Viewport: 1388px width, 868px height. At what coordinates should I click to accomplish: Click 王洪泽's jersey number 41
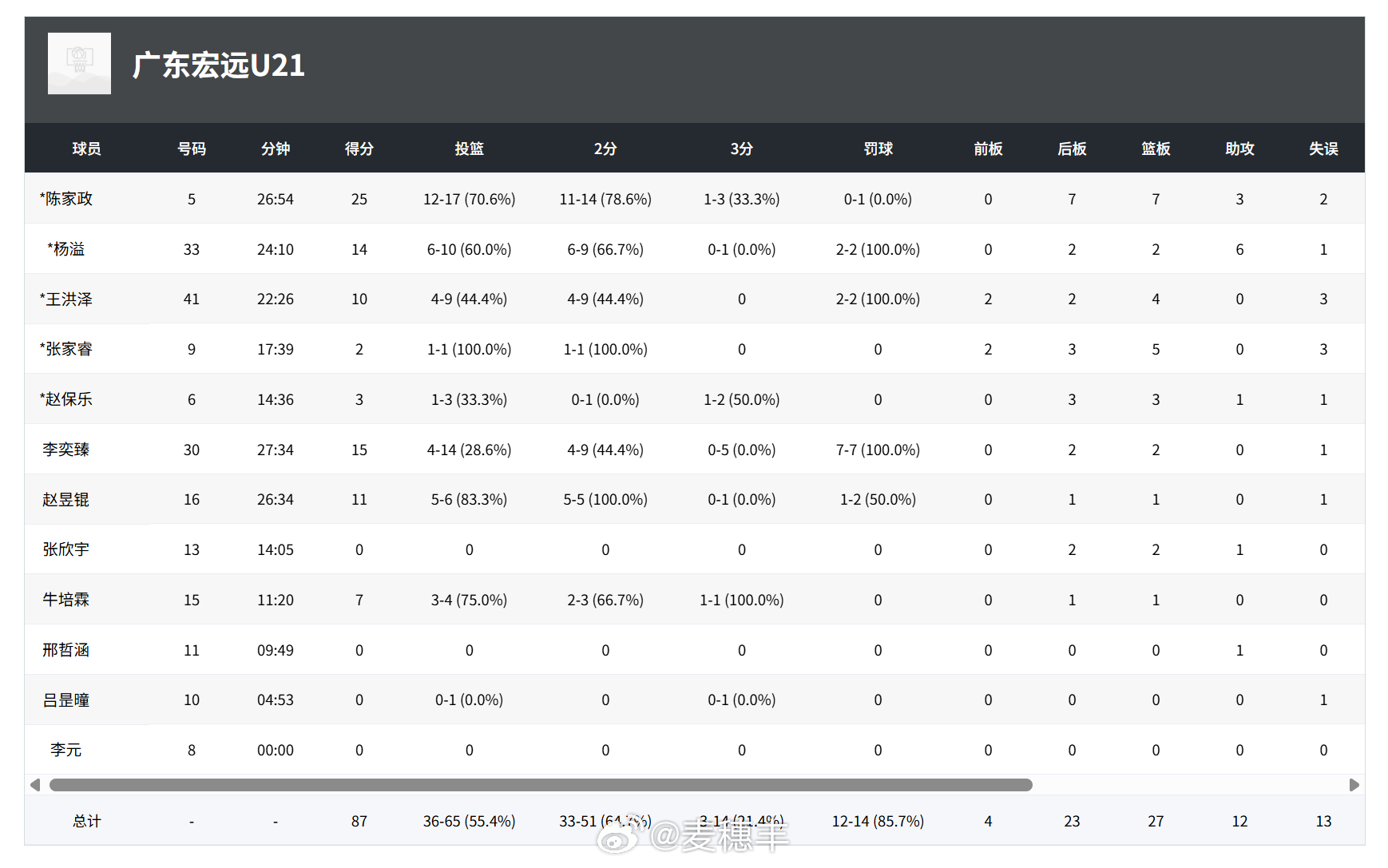pyautogui.click(x=192, y=299)
